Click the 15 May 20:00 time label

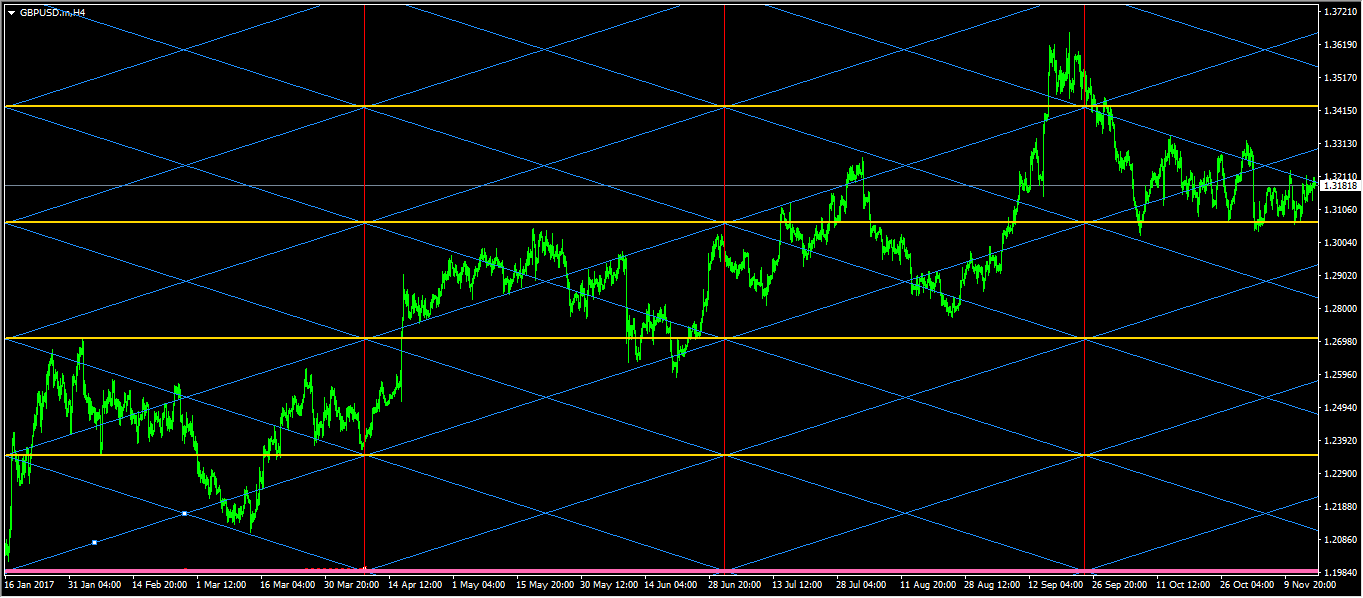click(545, 583)
